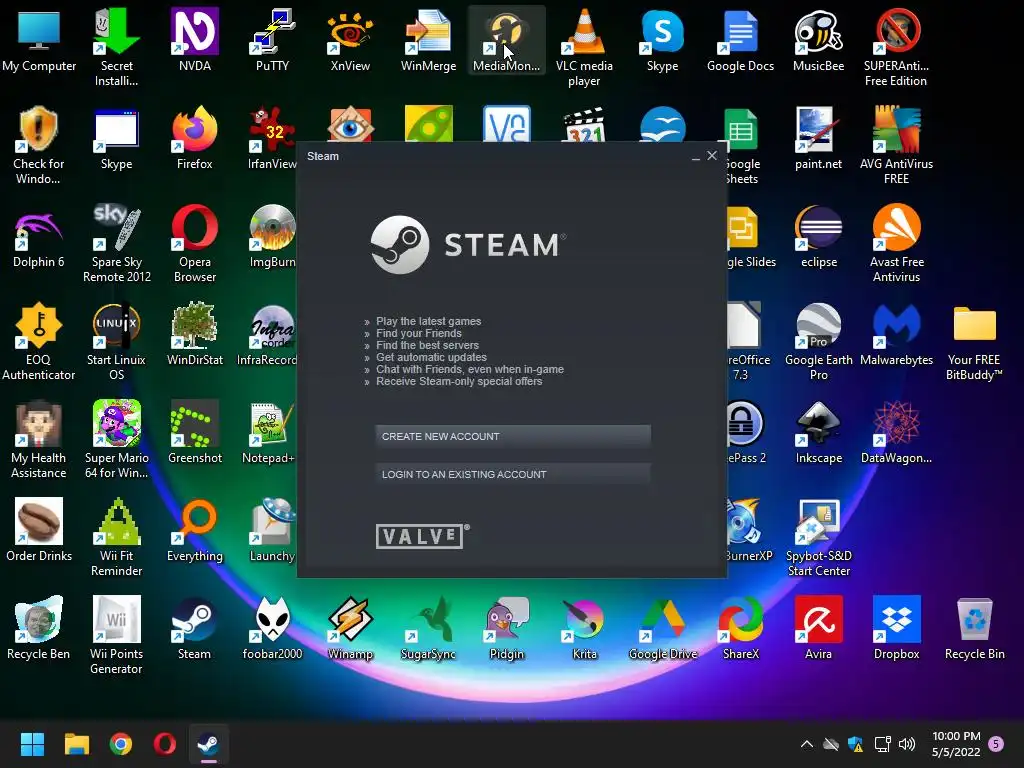Select the Greenshot desktop shortcut
Viewport: 1024px width, 768px height.
click(195, 432)
